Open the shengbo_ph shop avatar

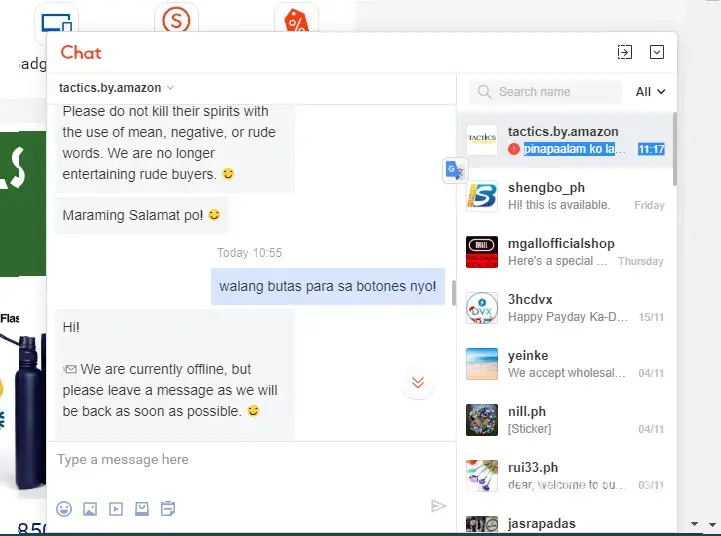pos(482,196)
